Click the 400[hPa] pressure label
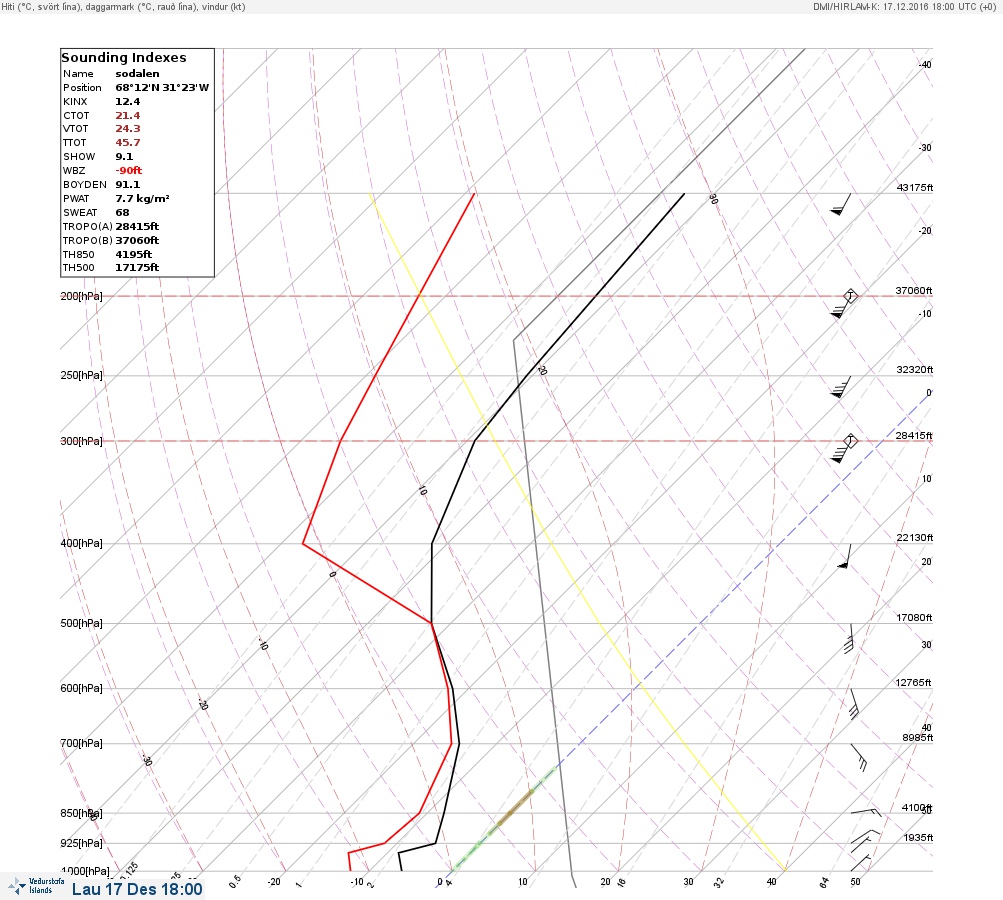This screenshot has width=1003, height=900. coord(81,543)
